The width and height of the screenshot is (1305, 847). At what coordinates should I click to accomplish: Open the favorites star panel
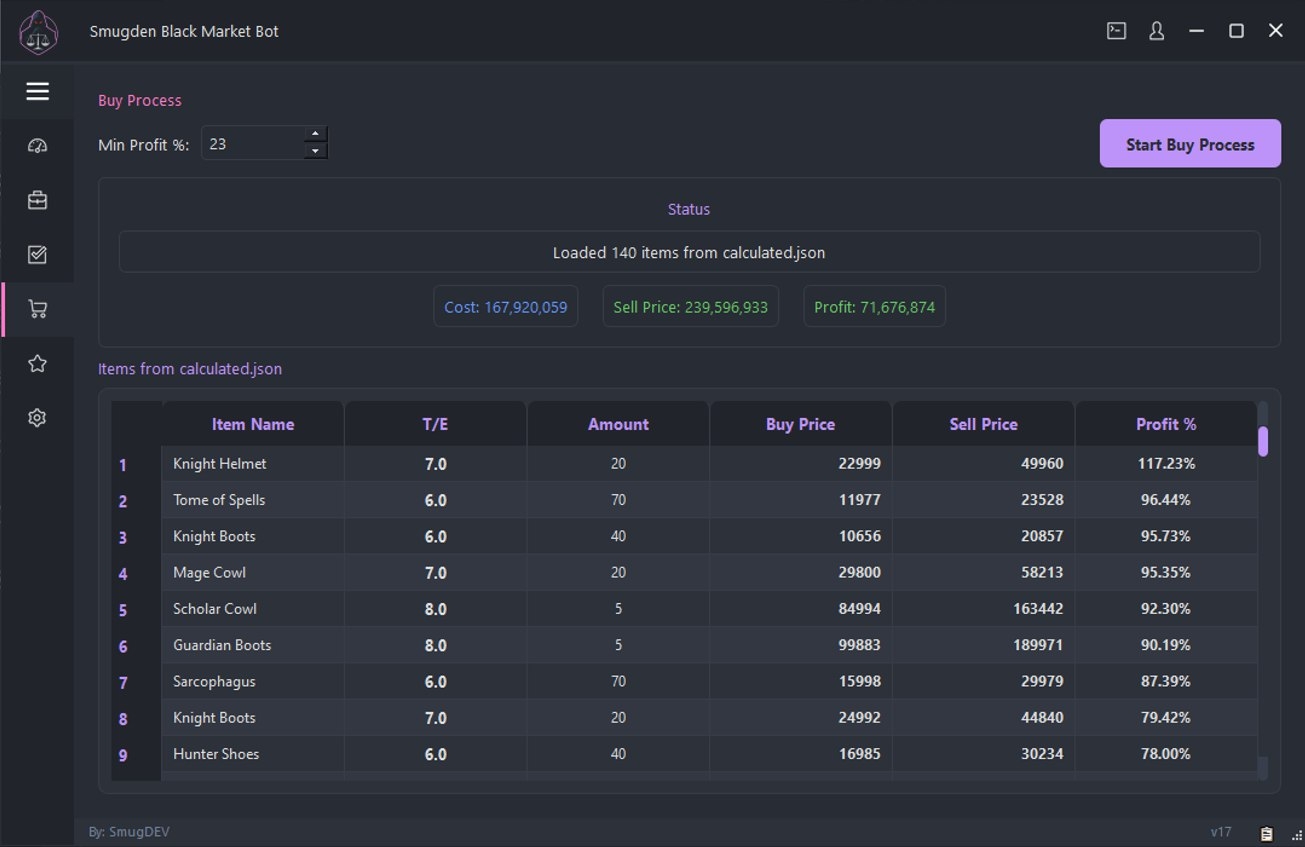tap(37, 363)
